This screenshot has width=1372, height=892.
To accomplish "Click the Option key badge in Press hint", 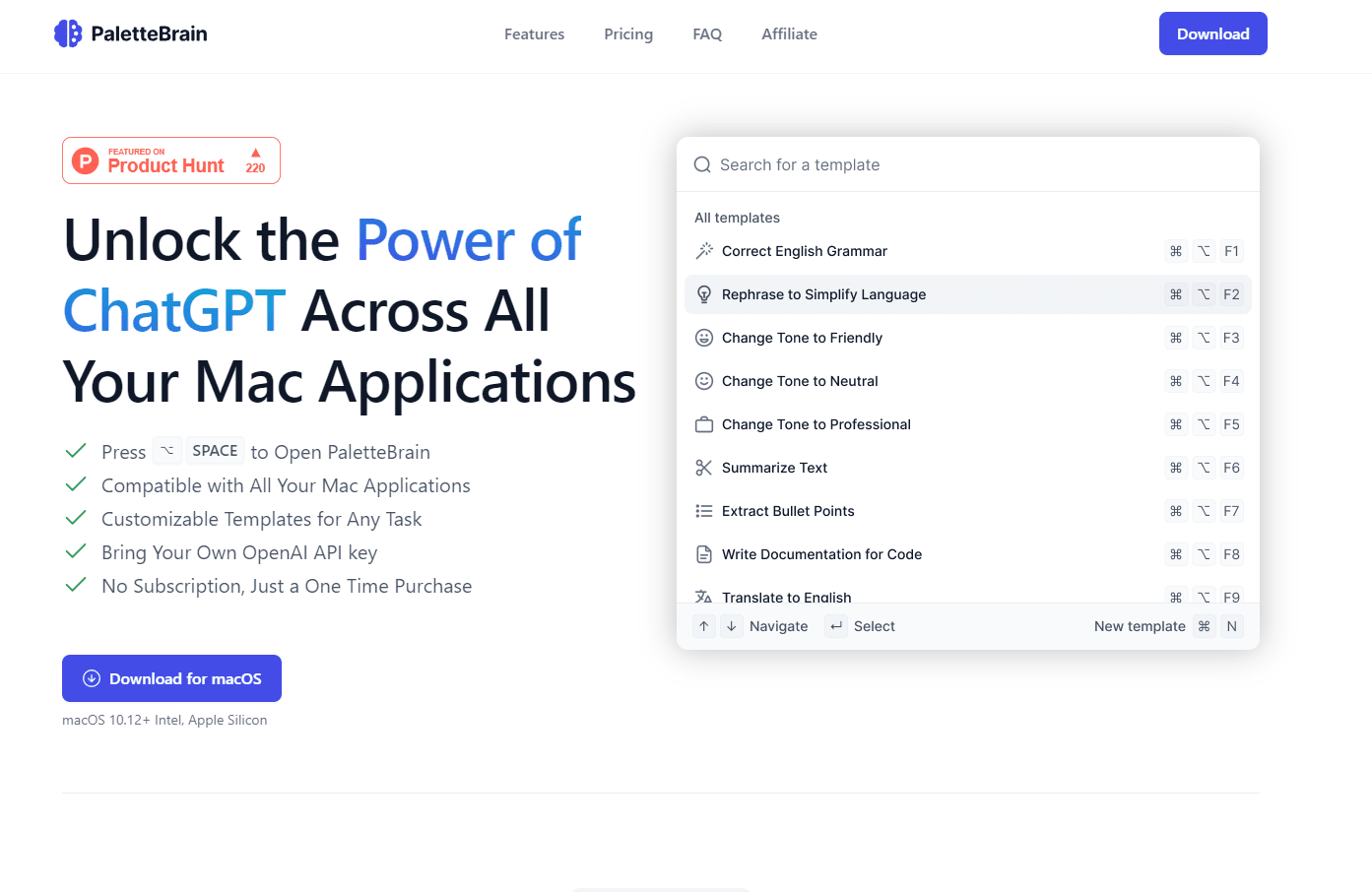I will click(x=167, y=451).
